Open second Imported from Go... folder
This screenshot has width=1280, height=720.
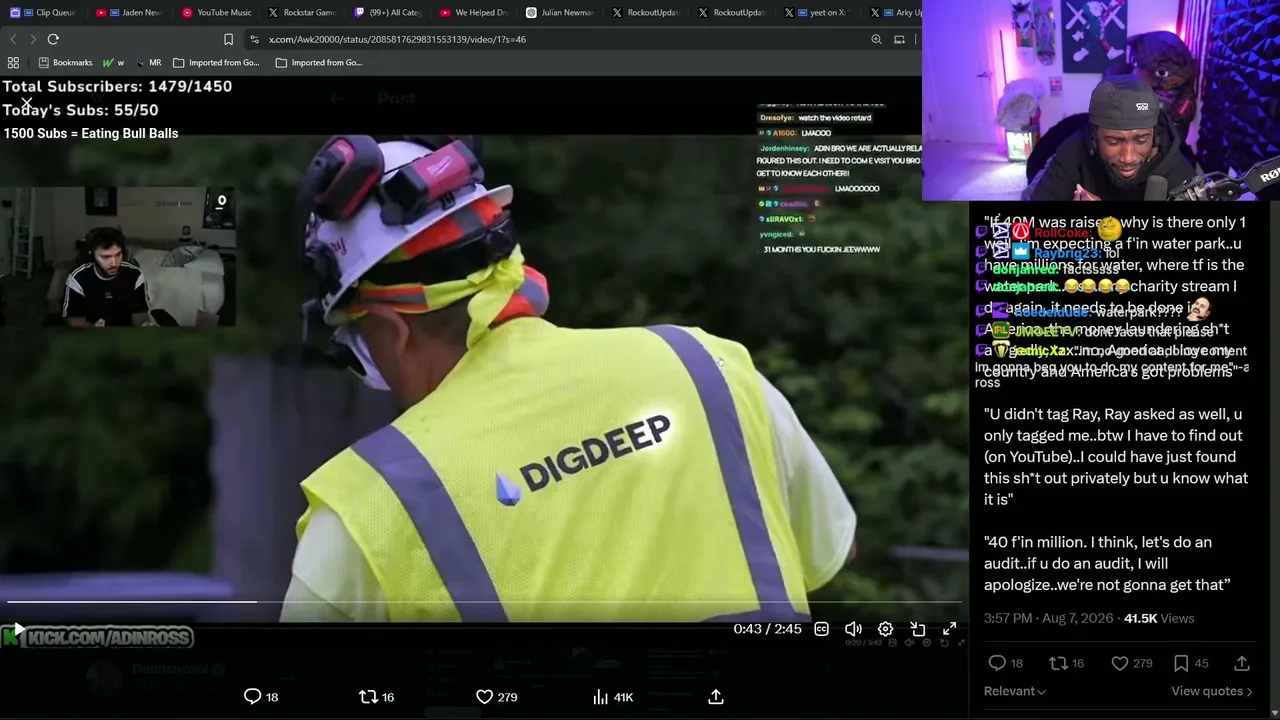pos(318,62)
